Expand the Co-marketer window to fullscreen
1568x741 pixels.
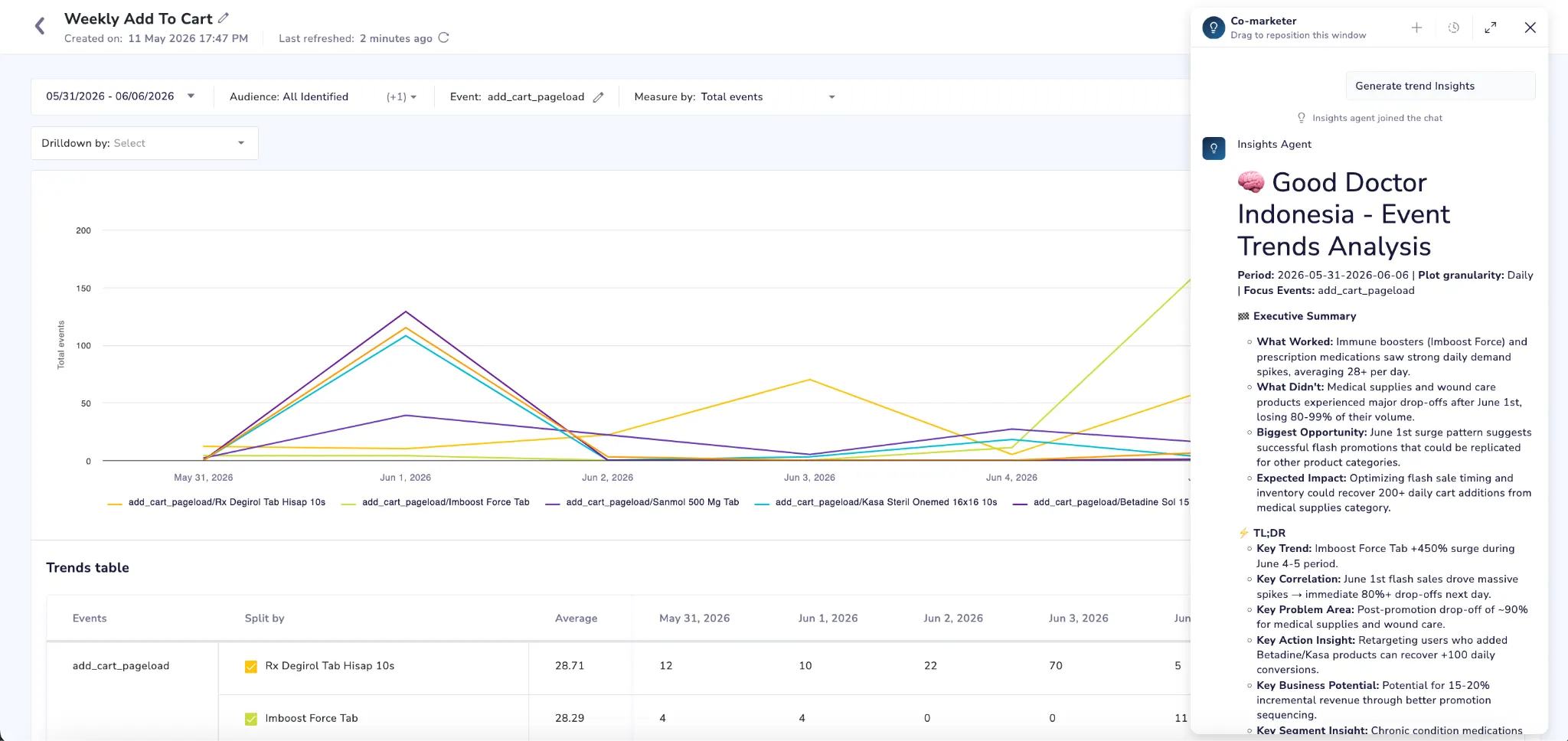pos(1490,28)
